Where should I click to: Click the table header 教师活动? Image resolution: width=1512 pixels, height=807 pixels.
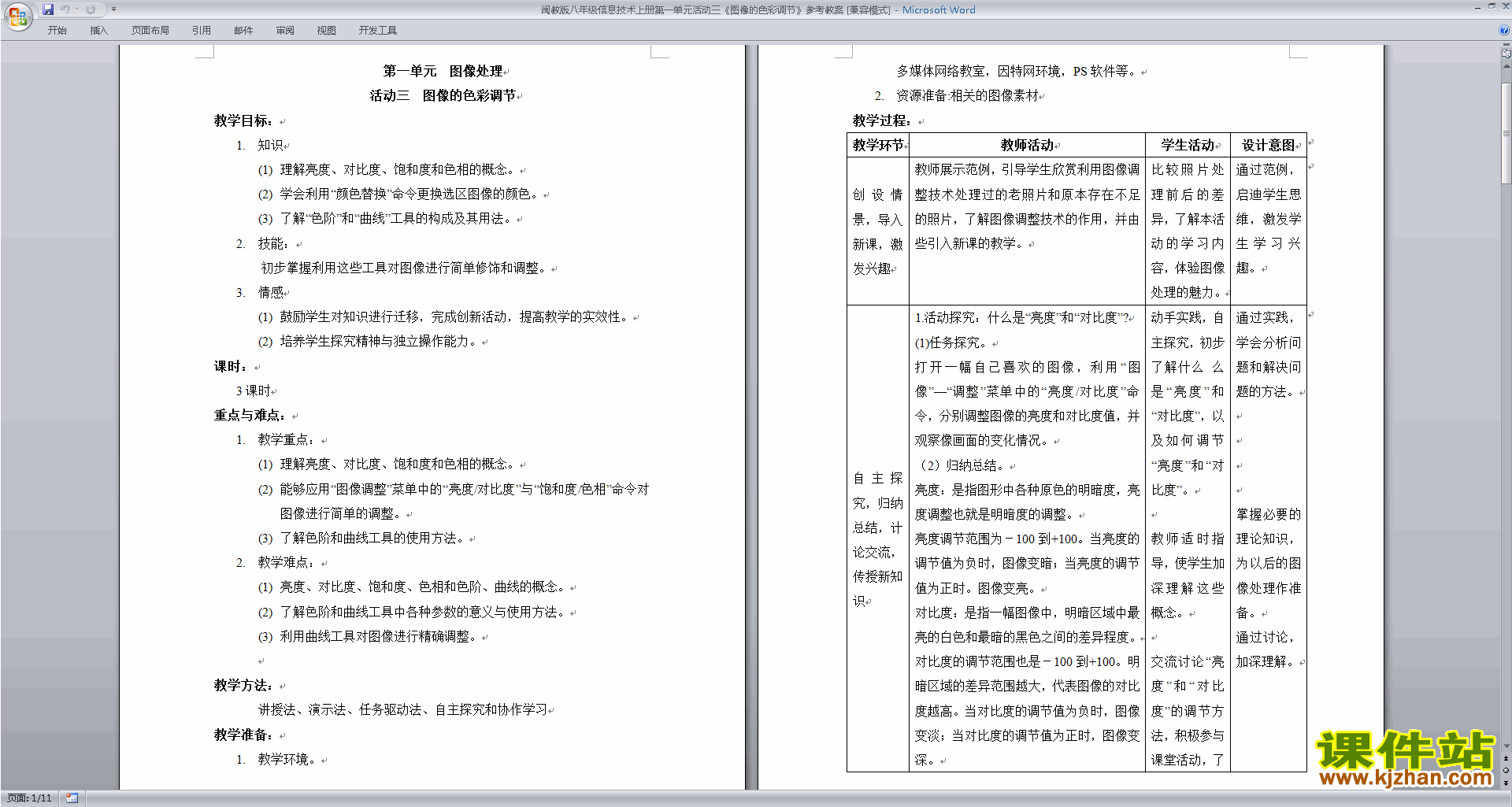point(1027,145)
